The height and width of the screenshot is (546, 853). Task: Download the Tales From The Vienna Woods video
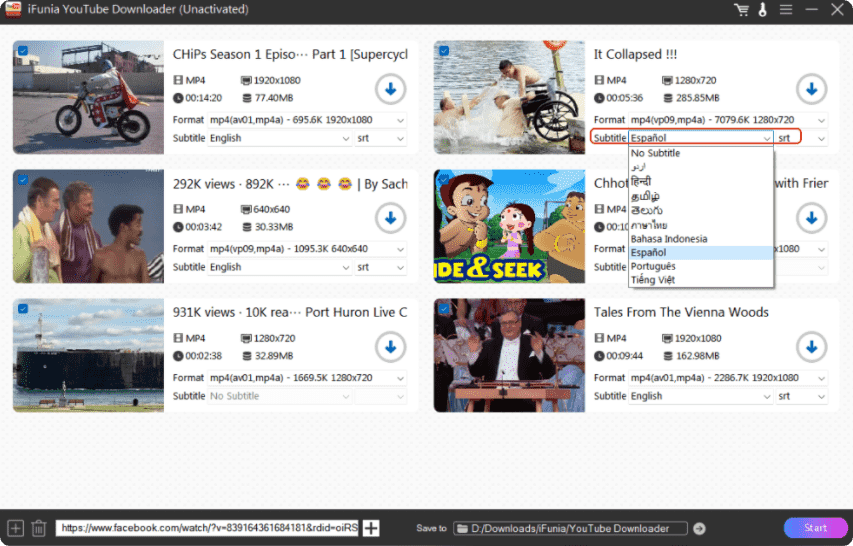tap(811, 347)
